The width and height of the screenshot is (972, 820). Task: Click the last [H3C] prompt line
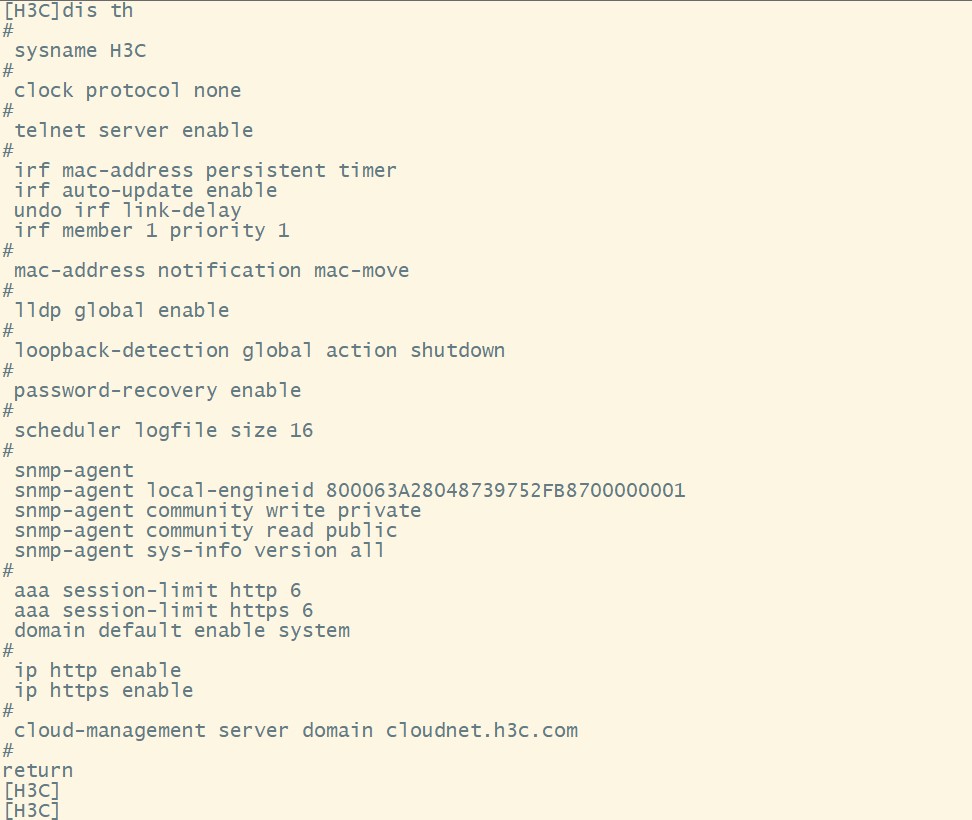coord(31,811)
